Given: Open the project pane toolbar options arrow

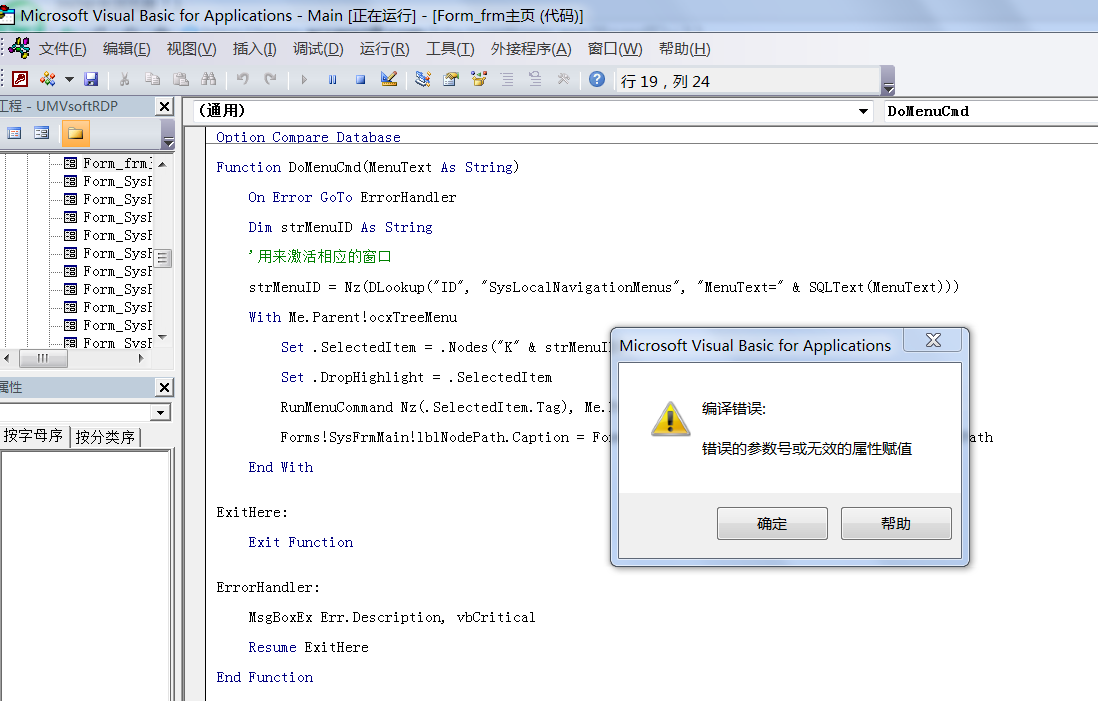Looking at the screenshot, I should click(168, 134).
